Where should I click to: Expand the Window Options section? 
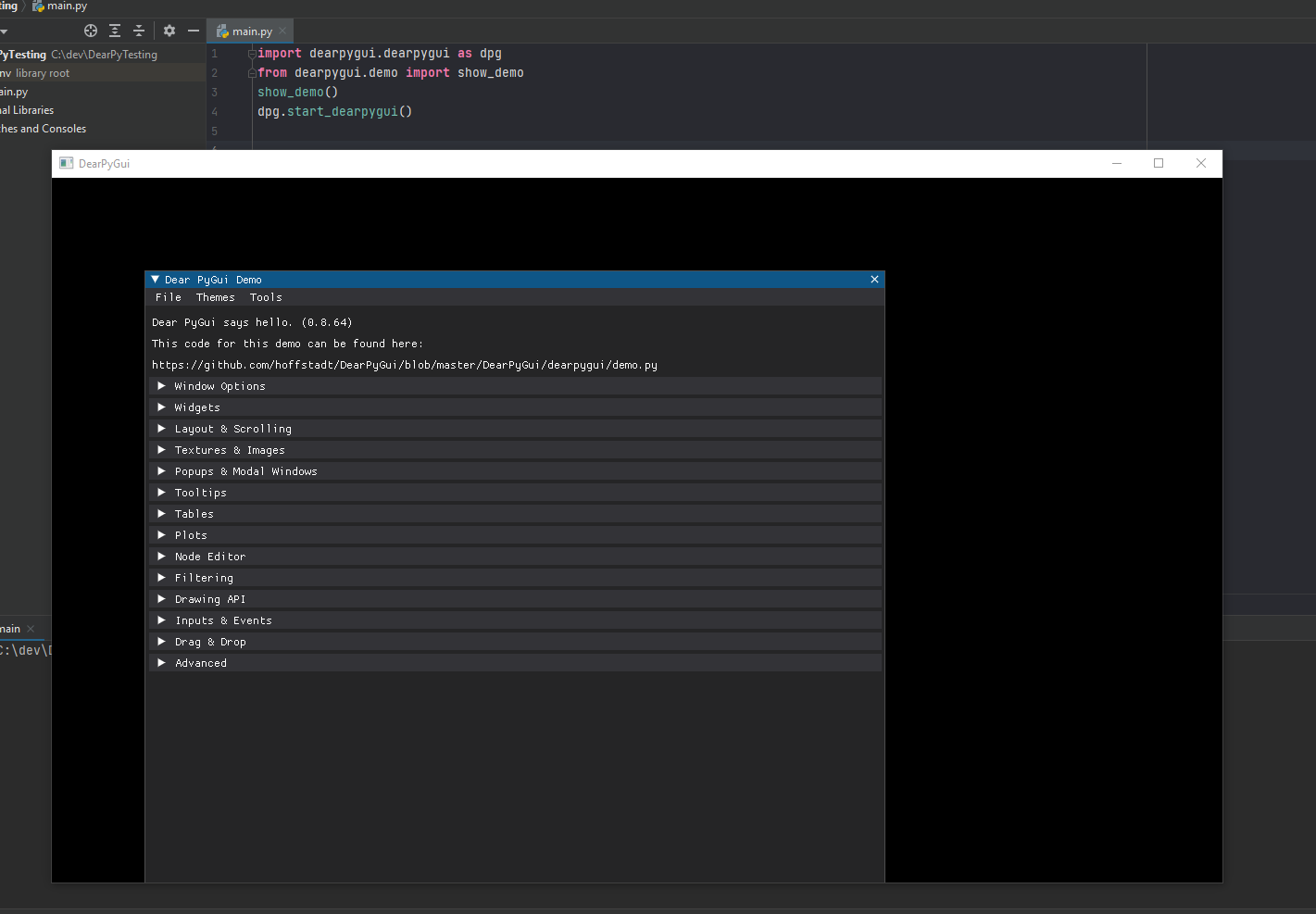tap(219, 386)
